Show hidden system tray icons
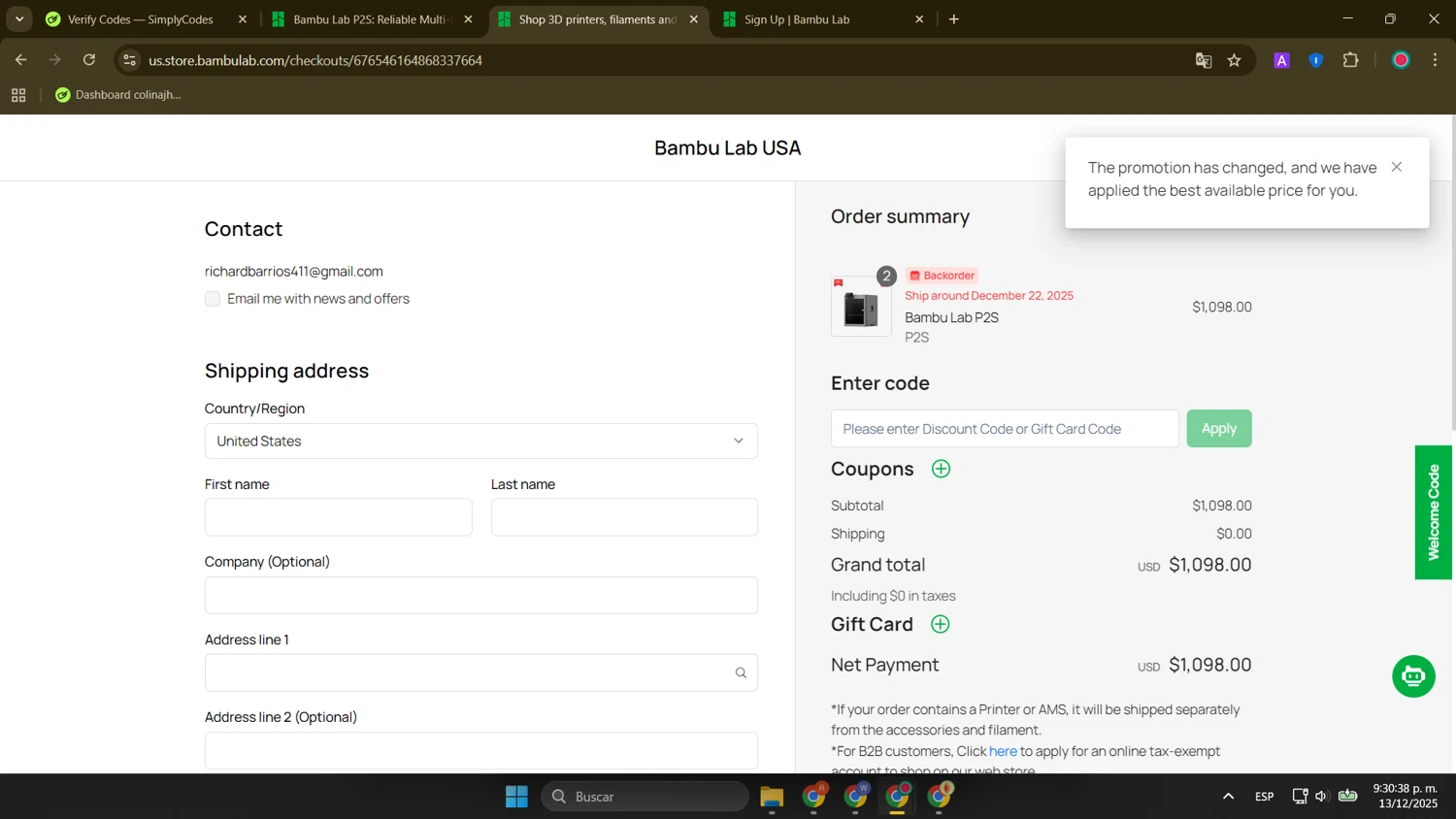The width and height of the screenshot is (1456, 819). click(1228, 797)
